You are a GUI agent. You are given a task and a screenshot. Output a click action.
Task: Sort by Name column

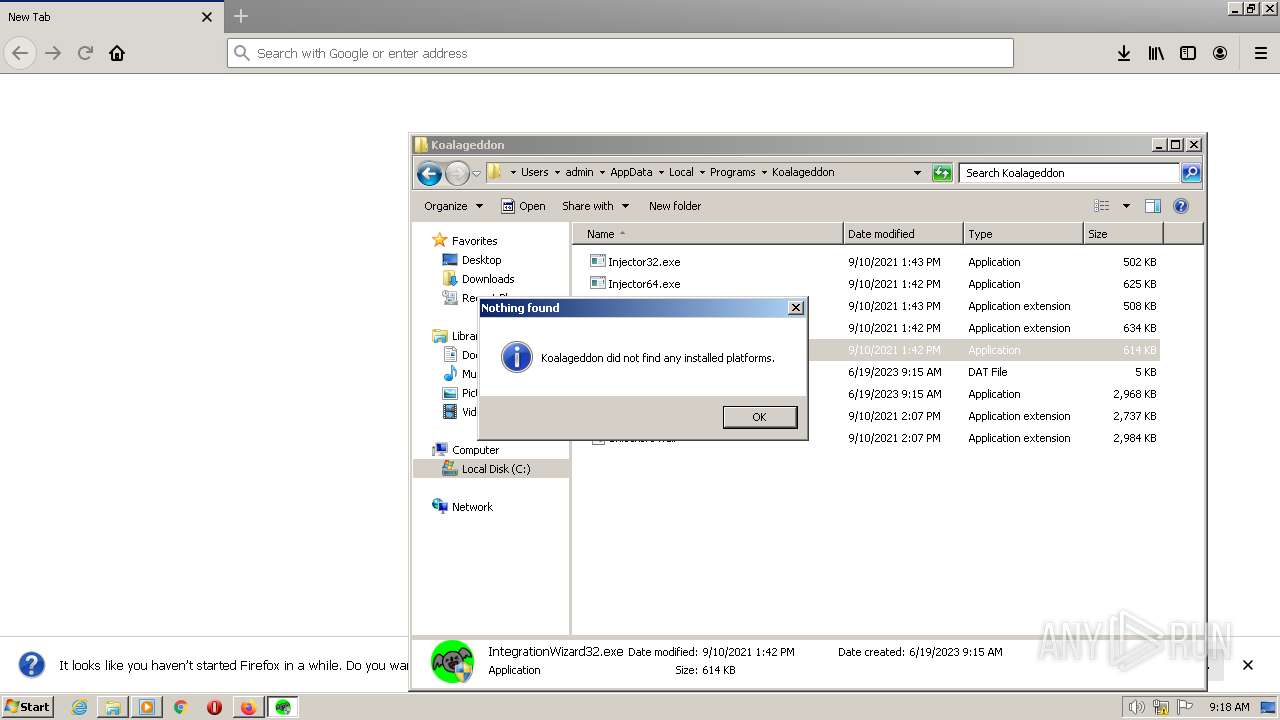pyautogui.click(x=708, y=234)
